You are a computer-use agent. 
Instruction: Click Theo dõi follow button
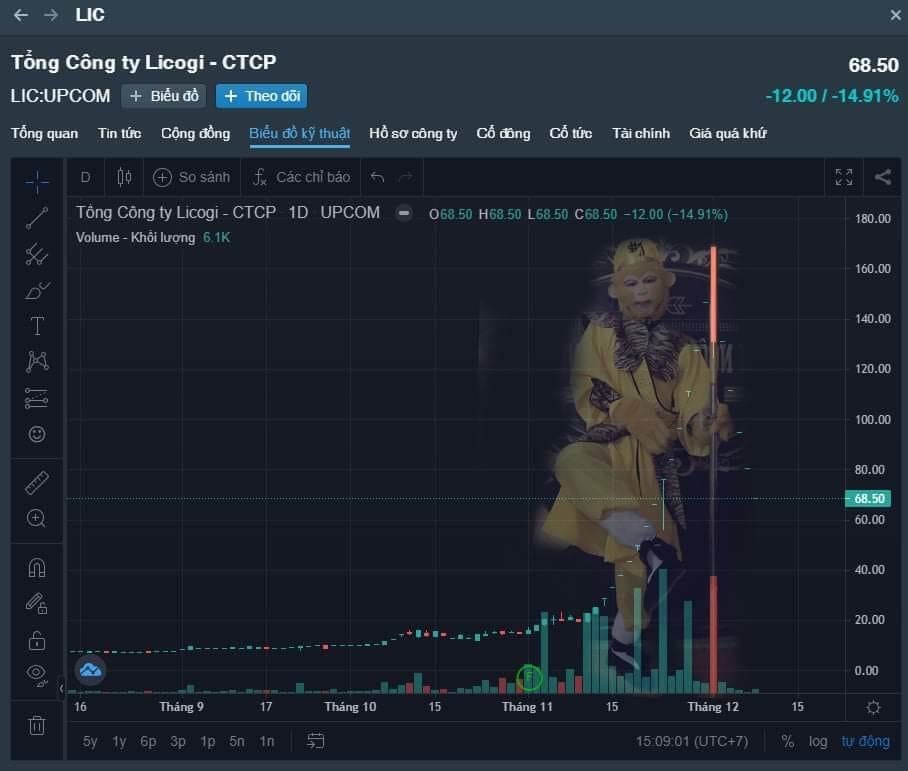pyautogui.click(x=262, y=96)
